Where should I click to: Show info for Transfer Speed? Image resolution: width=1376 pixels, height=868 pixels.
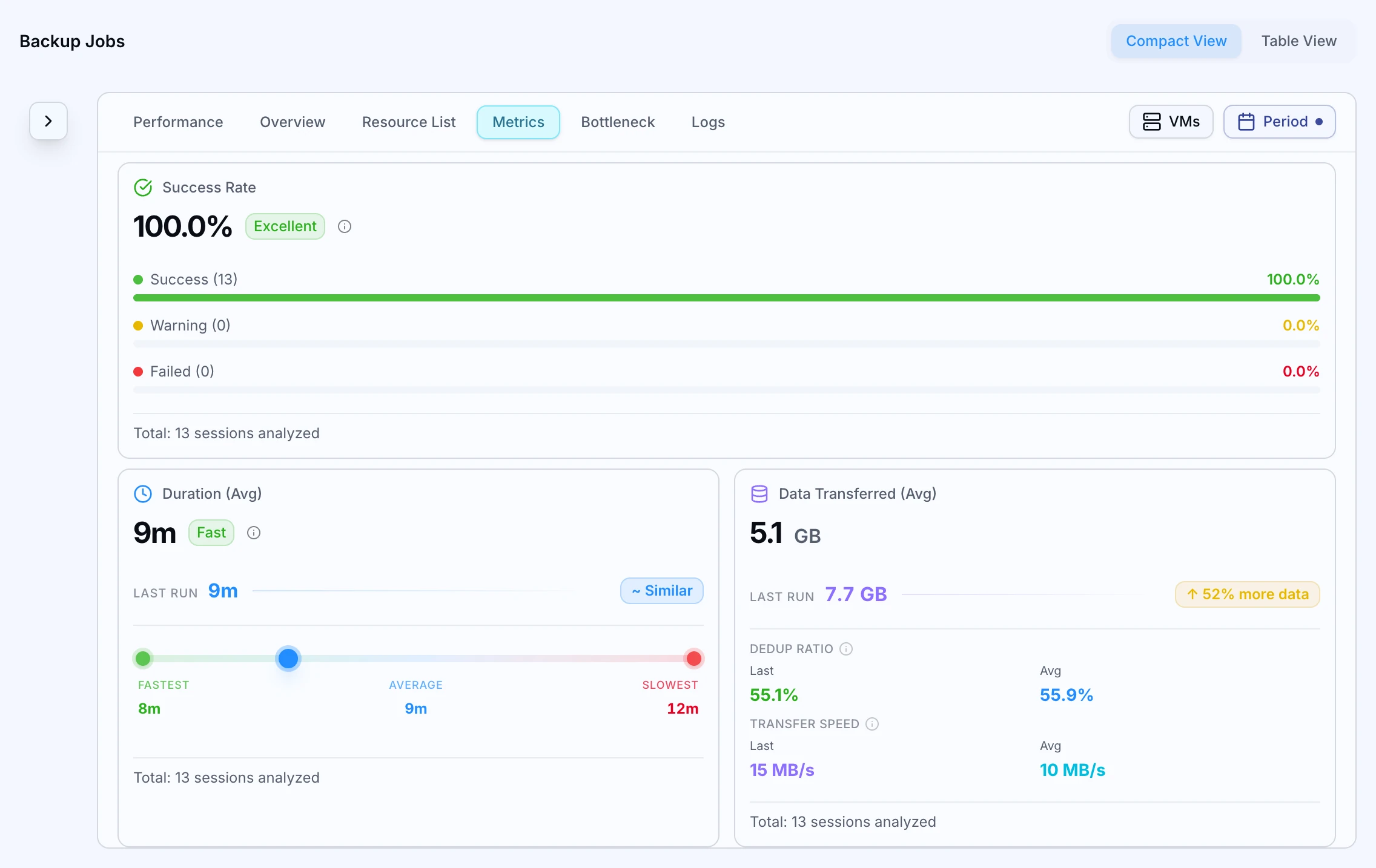[872, 724]
